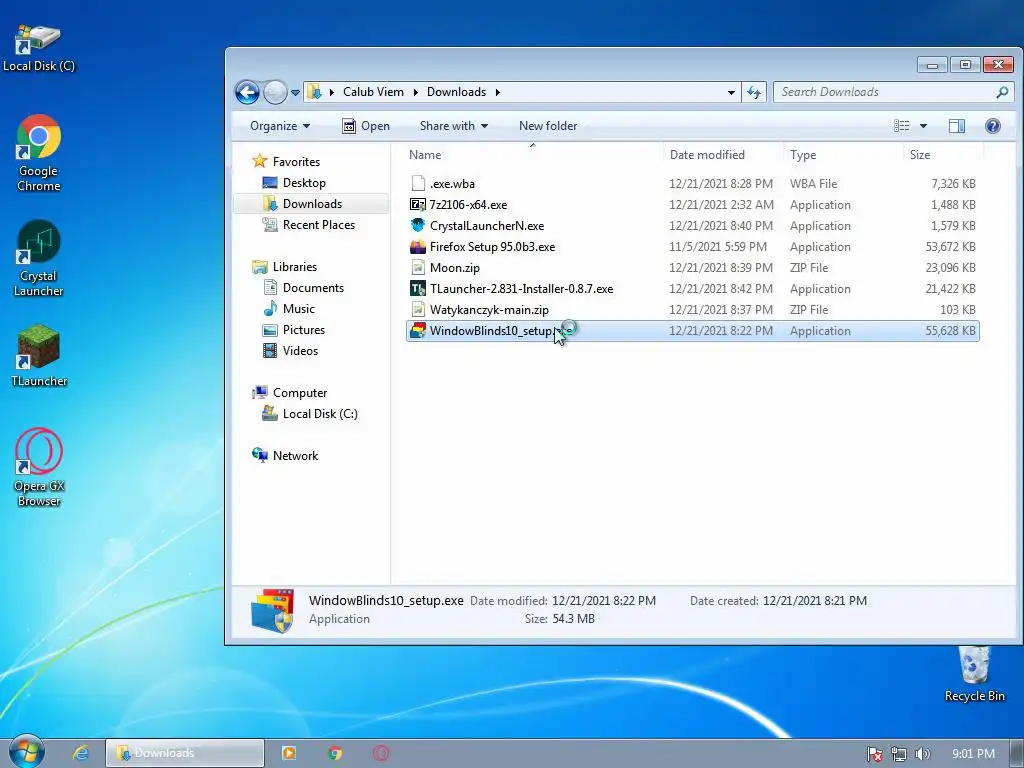Expand arrow after Calub Viem breadcrumb
The height and width of the screenshot is (768, 1024).
tap(415, 92)
